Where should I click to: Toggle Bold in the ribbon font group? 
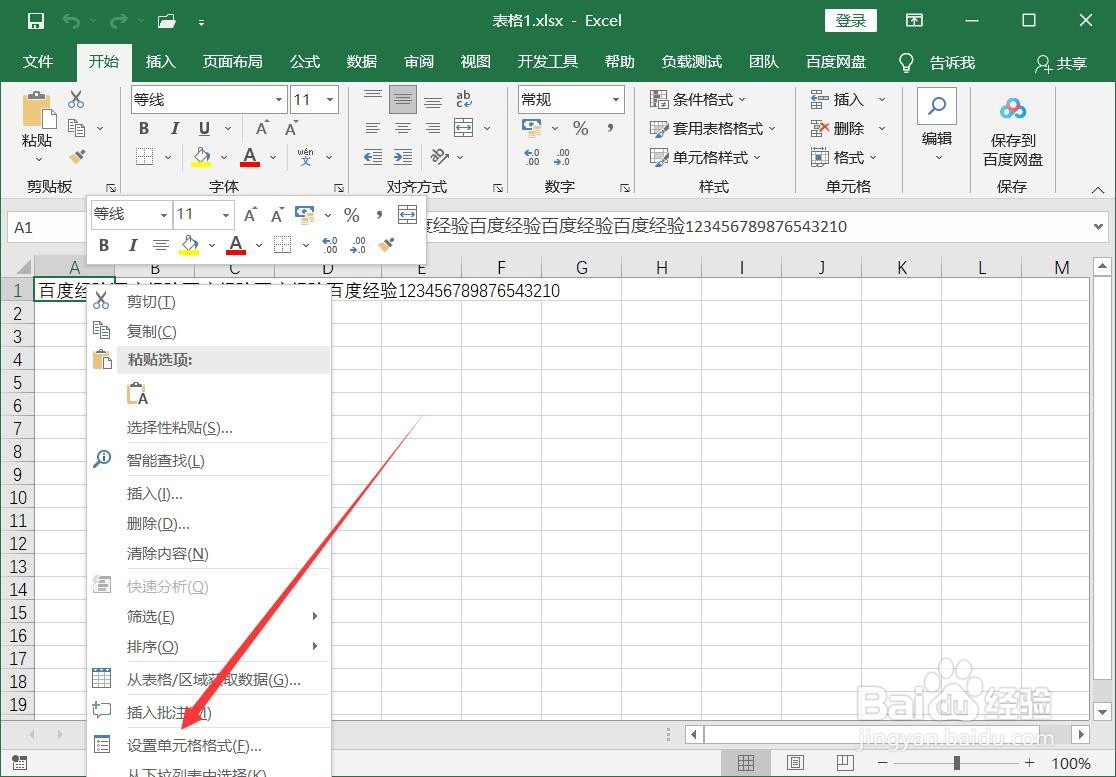(144, 128)
